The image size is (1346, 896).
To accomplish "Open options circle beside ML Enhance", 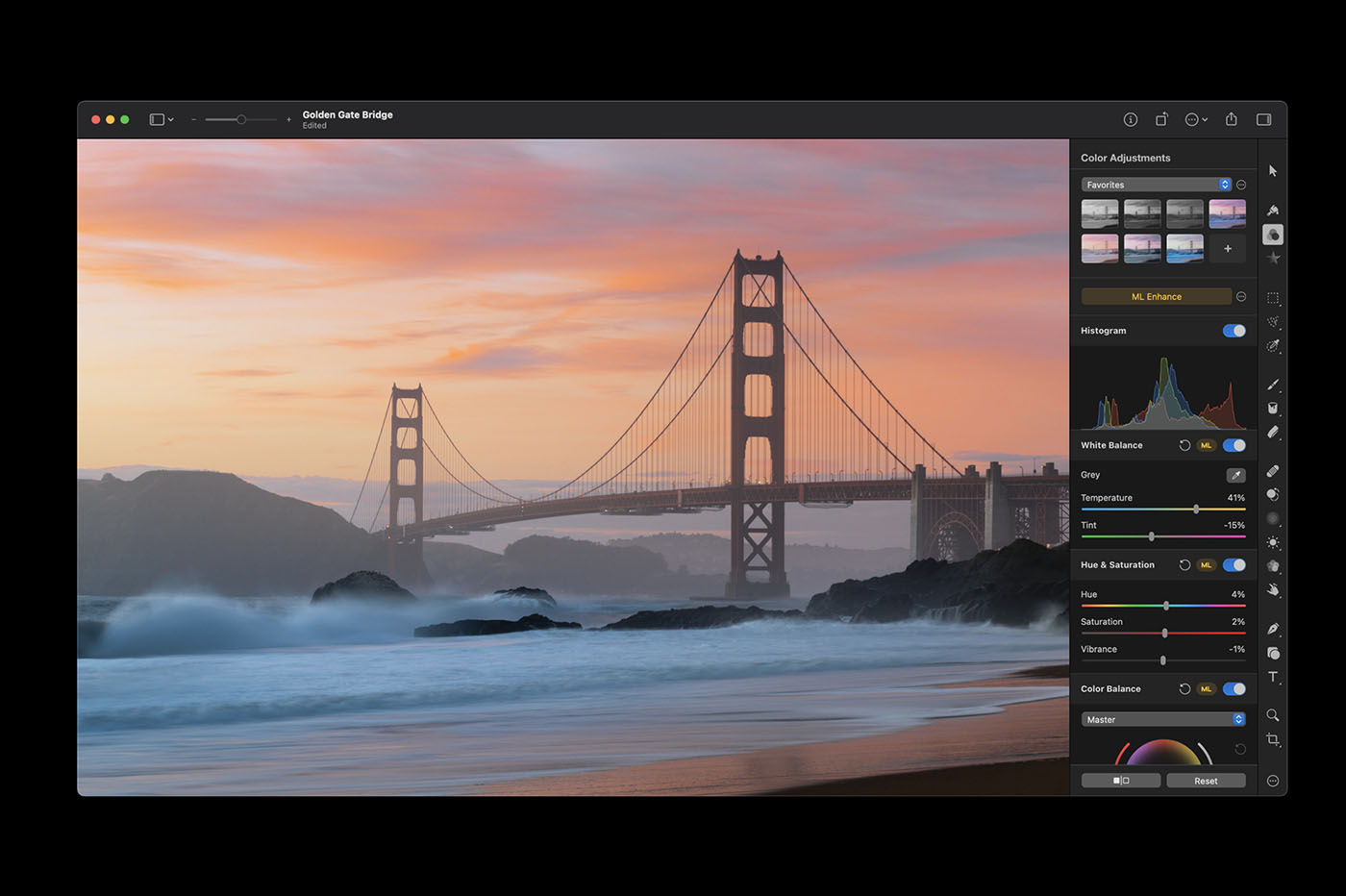I will click(x=1241, y=296).
